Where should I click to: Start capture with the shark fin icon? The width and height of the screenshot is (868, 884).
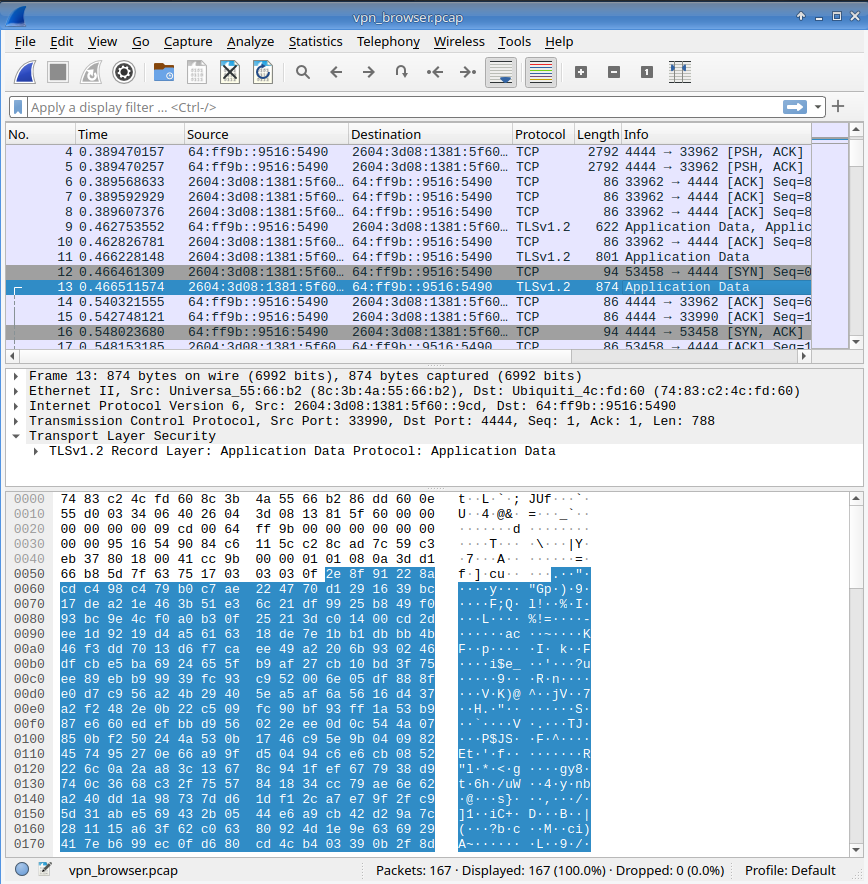tap(25, 72)
